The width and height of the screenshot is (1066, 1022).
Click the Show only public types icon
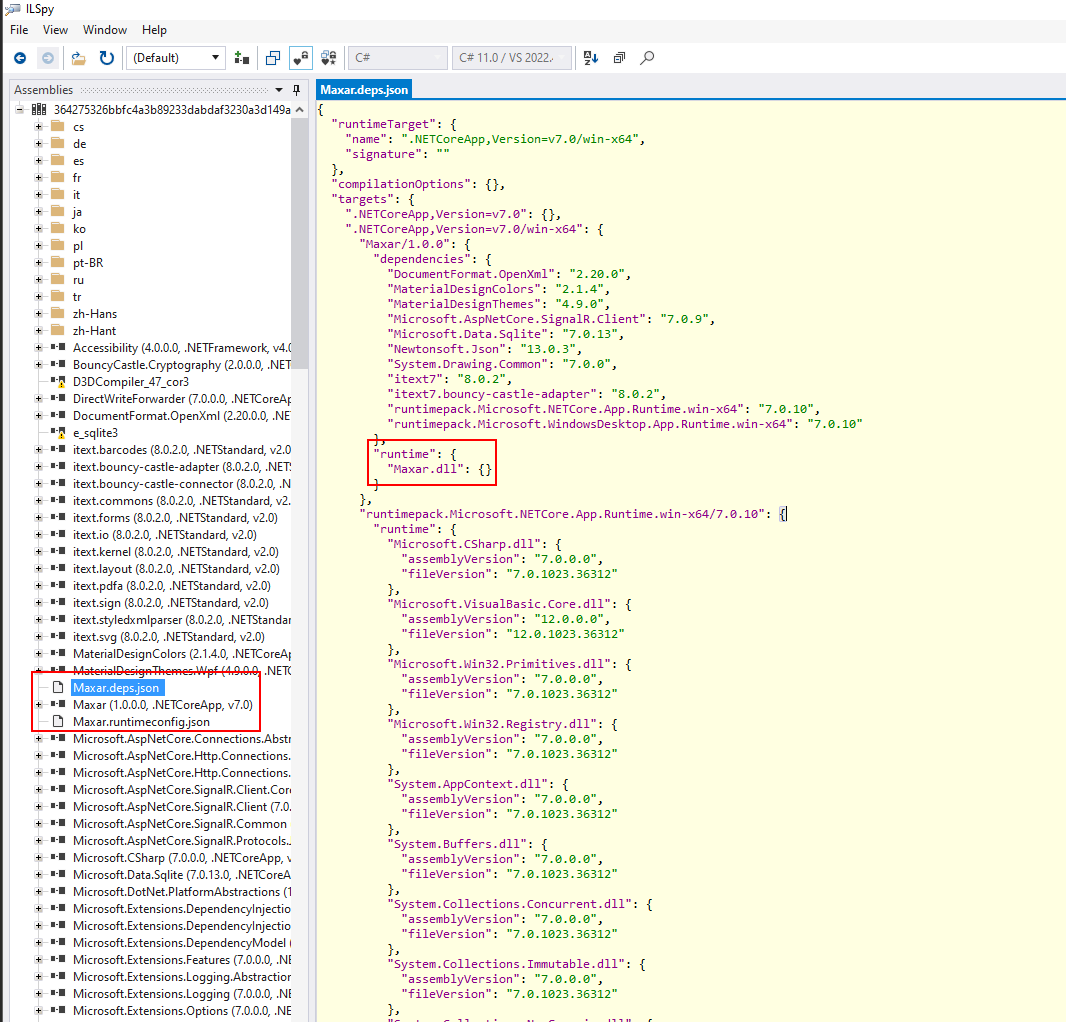(x=274, y=58)
